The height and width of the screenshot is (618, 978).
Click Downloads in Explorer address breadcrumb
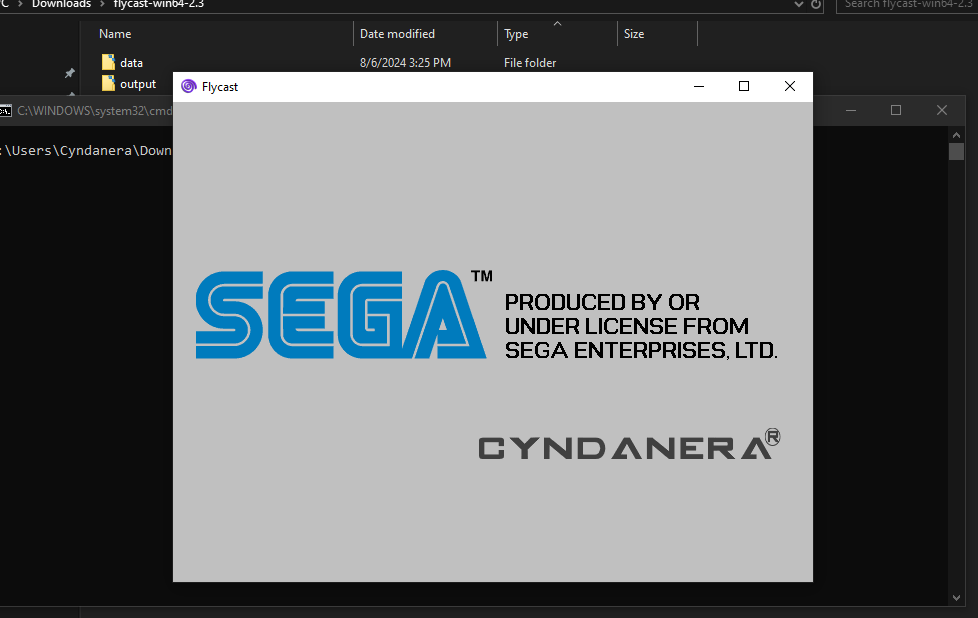[61, 4]
